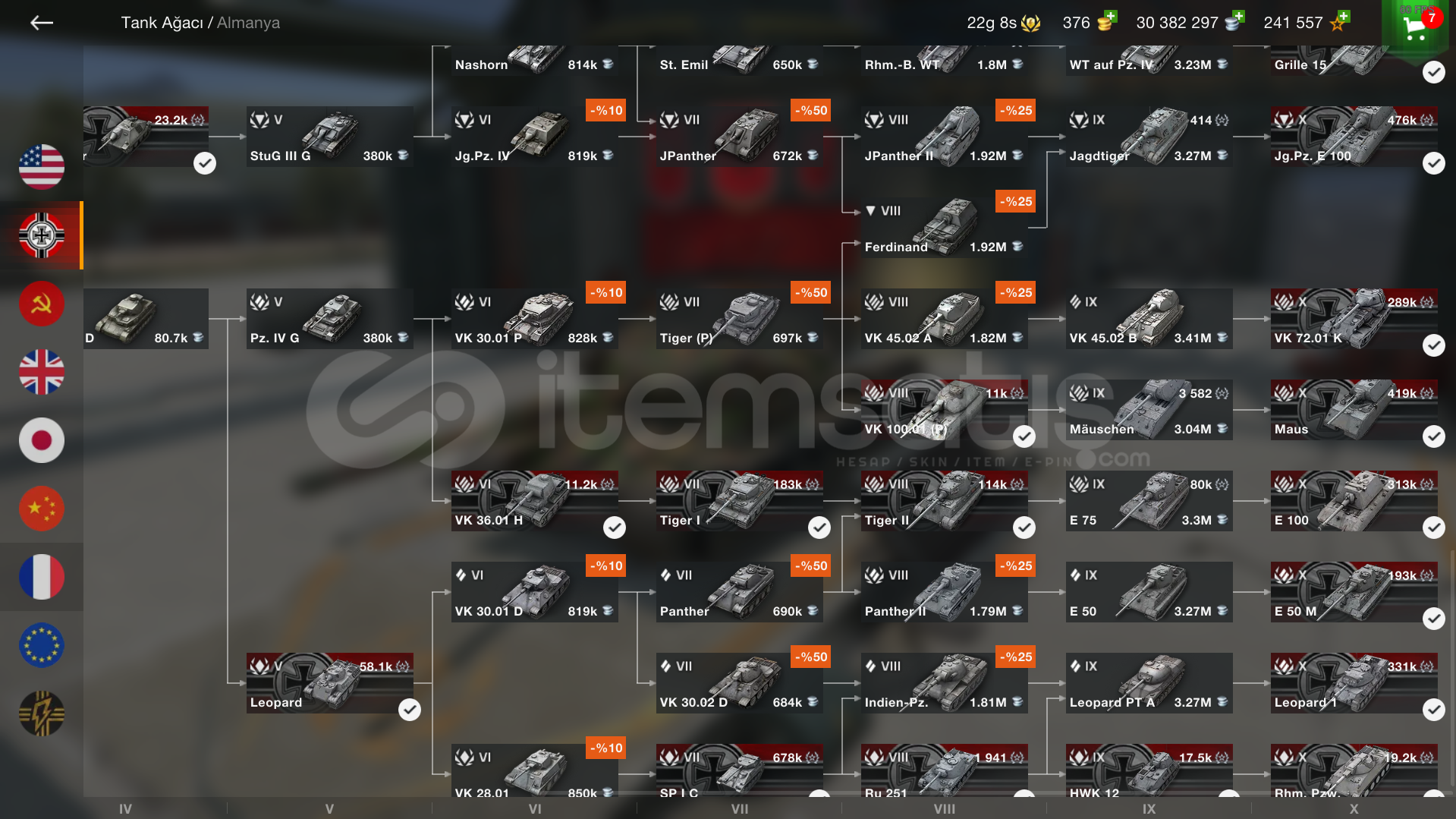Click the checkmark on Tiger I
Viewport: 1456px width, 819px height.
click(819, 528)
